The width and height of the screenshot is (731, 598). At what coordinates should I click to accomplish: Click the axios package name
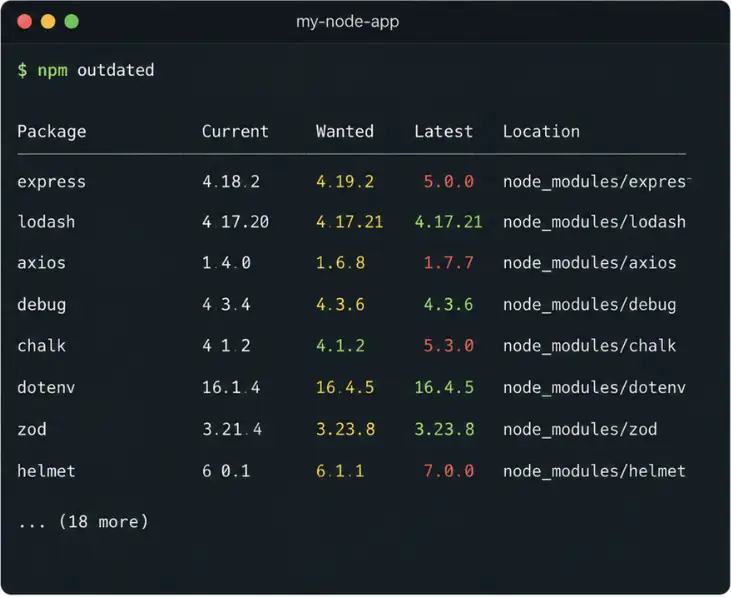tap(41, 263)
